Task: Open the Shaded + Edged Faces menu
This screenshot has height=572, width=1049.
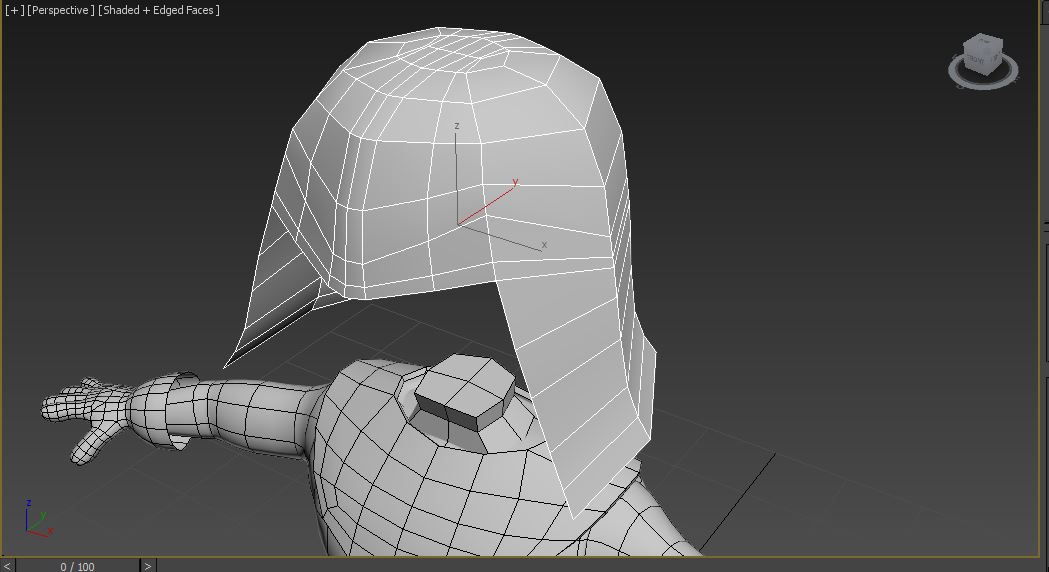Action: [159, 10]
